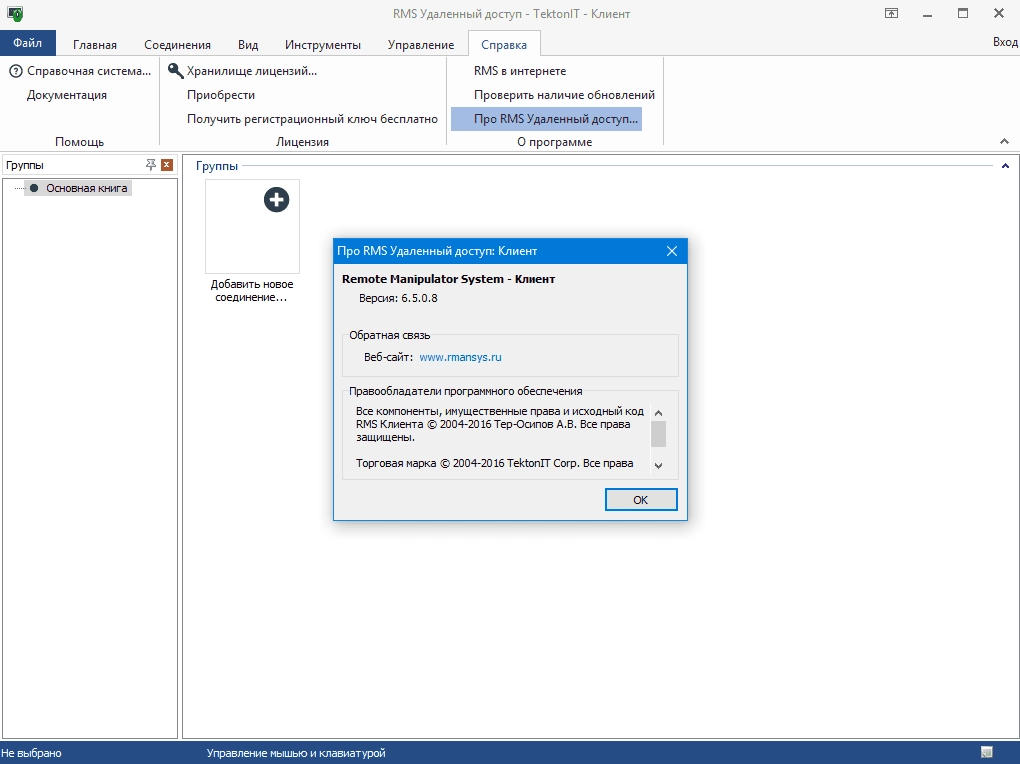1020x764 pixels.
Task: Open the Файл menu tab
Action: click(27, 43)
